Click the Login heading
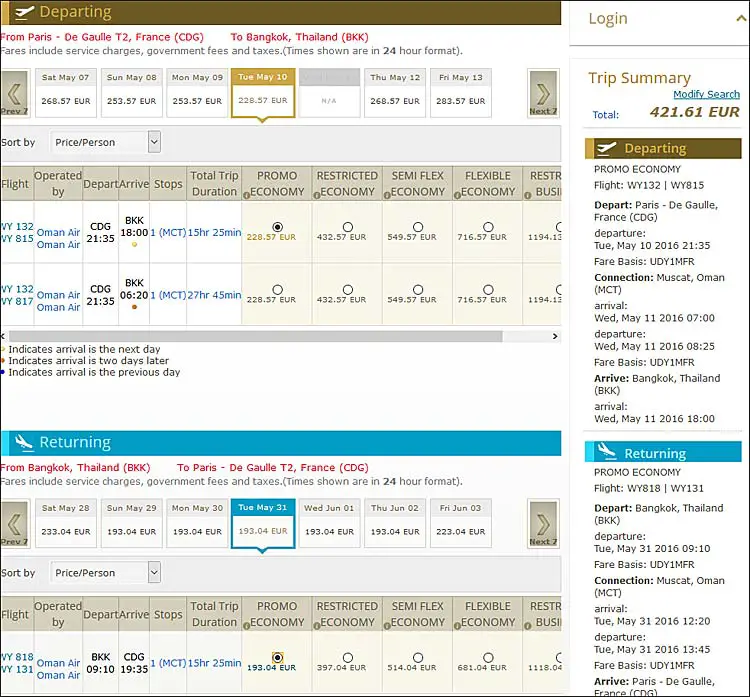Screen dimensions: 750x697 (x=608, y=18)
